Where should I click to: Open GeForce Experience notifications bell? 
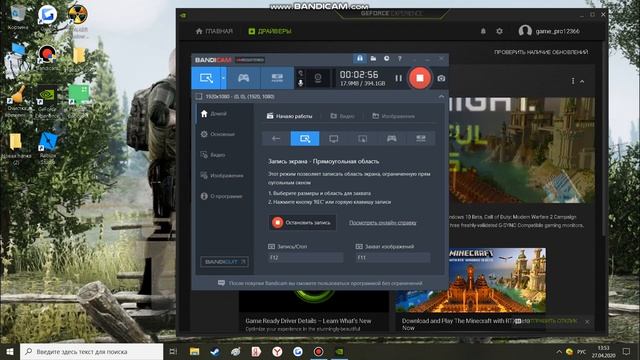(483, 31)
